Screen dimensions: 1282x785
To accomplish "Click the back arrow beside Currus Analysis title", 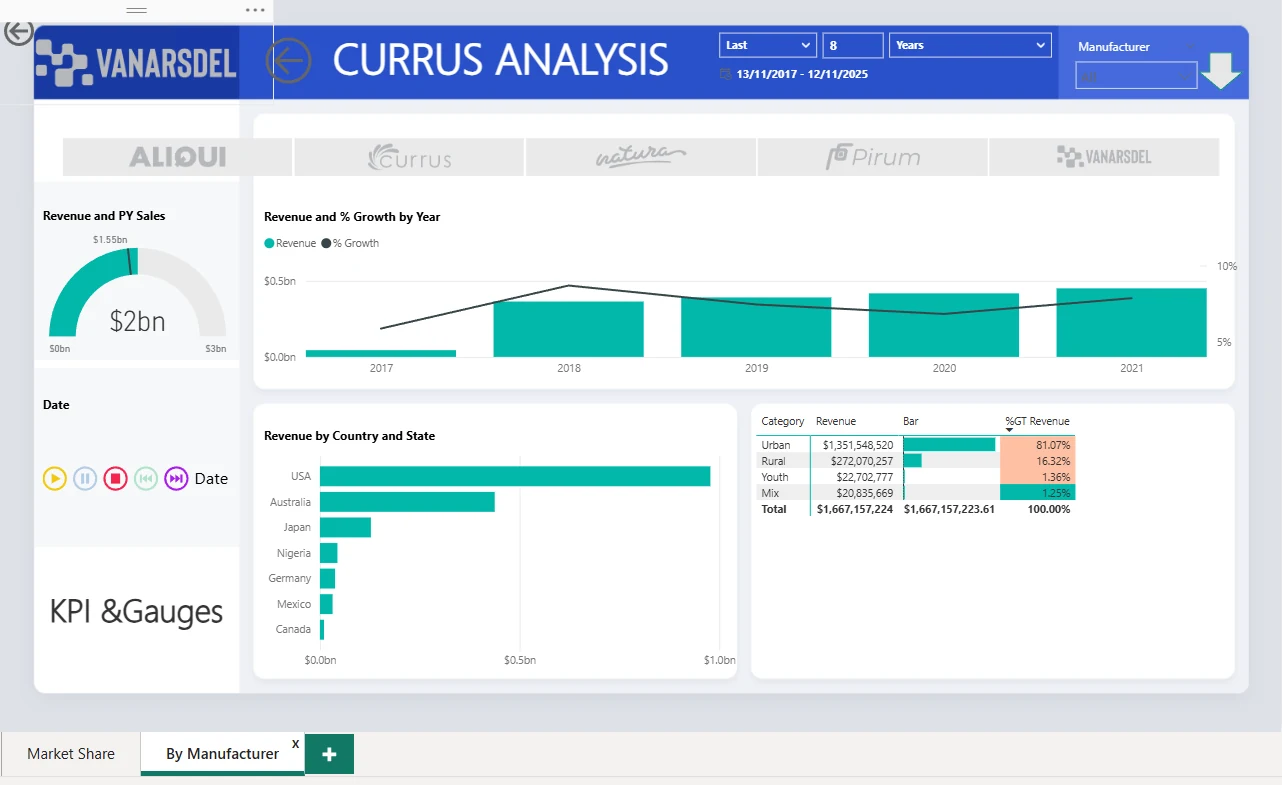I will 288,61.
